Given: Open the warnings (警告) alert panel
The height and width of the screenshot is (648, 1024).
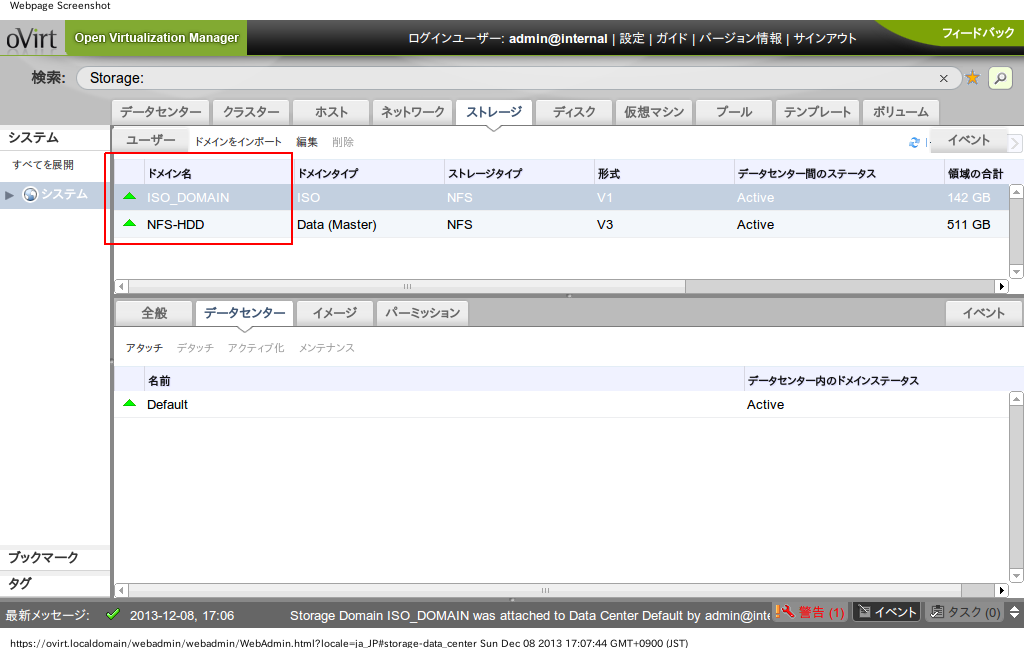Looking at the screenshot, I should tap(811, 612).
